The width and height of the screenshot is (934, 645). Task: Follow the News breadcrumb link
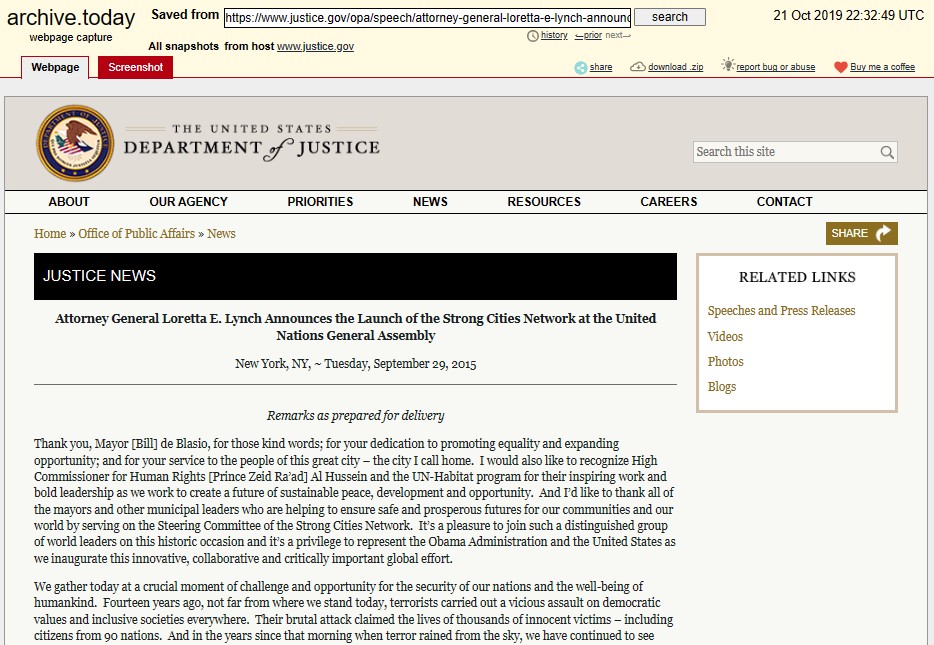pos(221,233)
